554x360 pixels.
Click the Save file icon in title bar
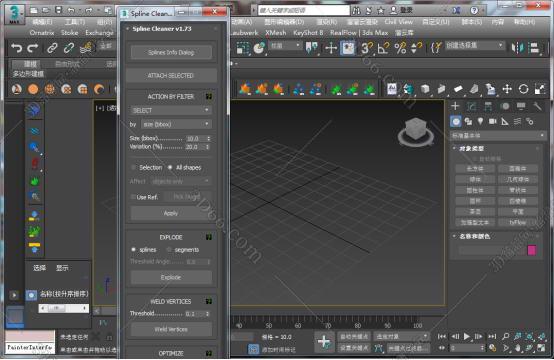[59, 10]
